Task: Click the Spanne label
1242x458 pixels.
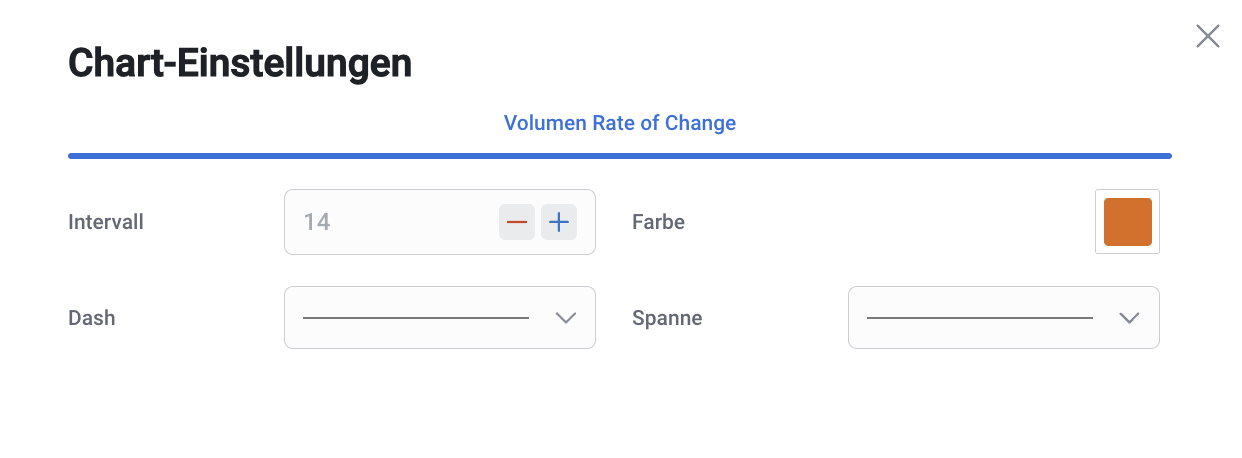Action: (667, 318)
